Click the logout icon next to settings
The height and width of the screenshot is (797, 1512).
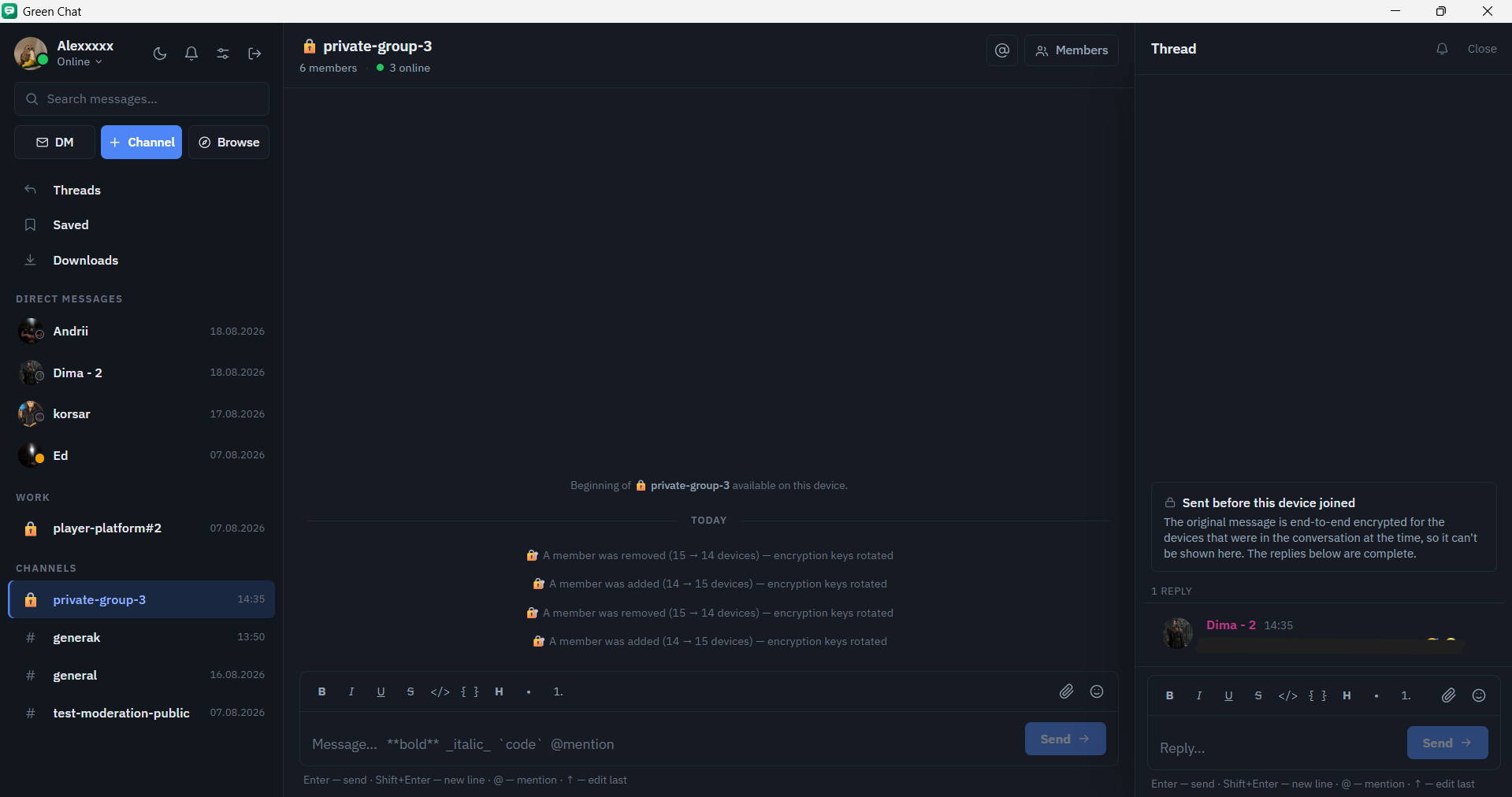[x=254, y=54]
